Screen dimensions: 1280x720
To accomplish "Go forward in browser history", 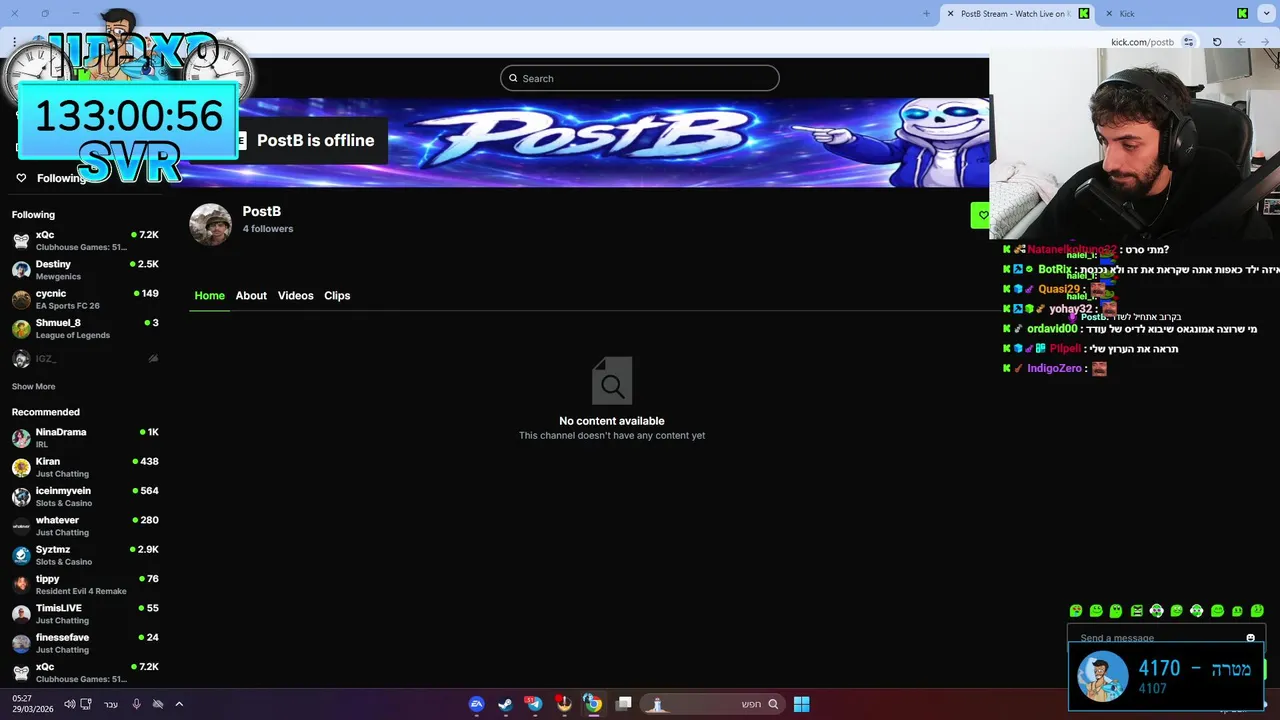I will [x=1241, y=42].
